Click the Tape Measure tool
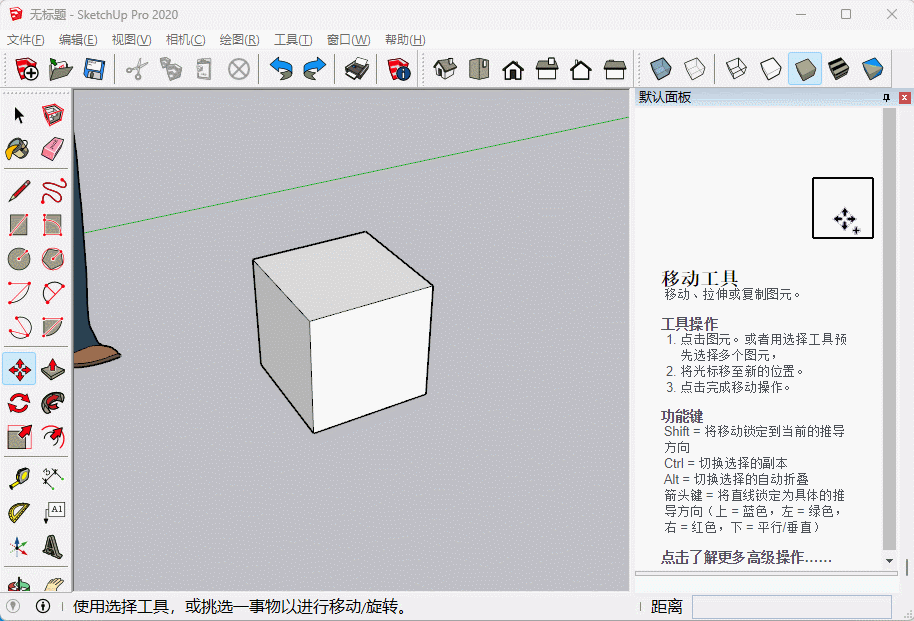The height and width of the screenshot is (621, 914). 19,478
